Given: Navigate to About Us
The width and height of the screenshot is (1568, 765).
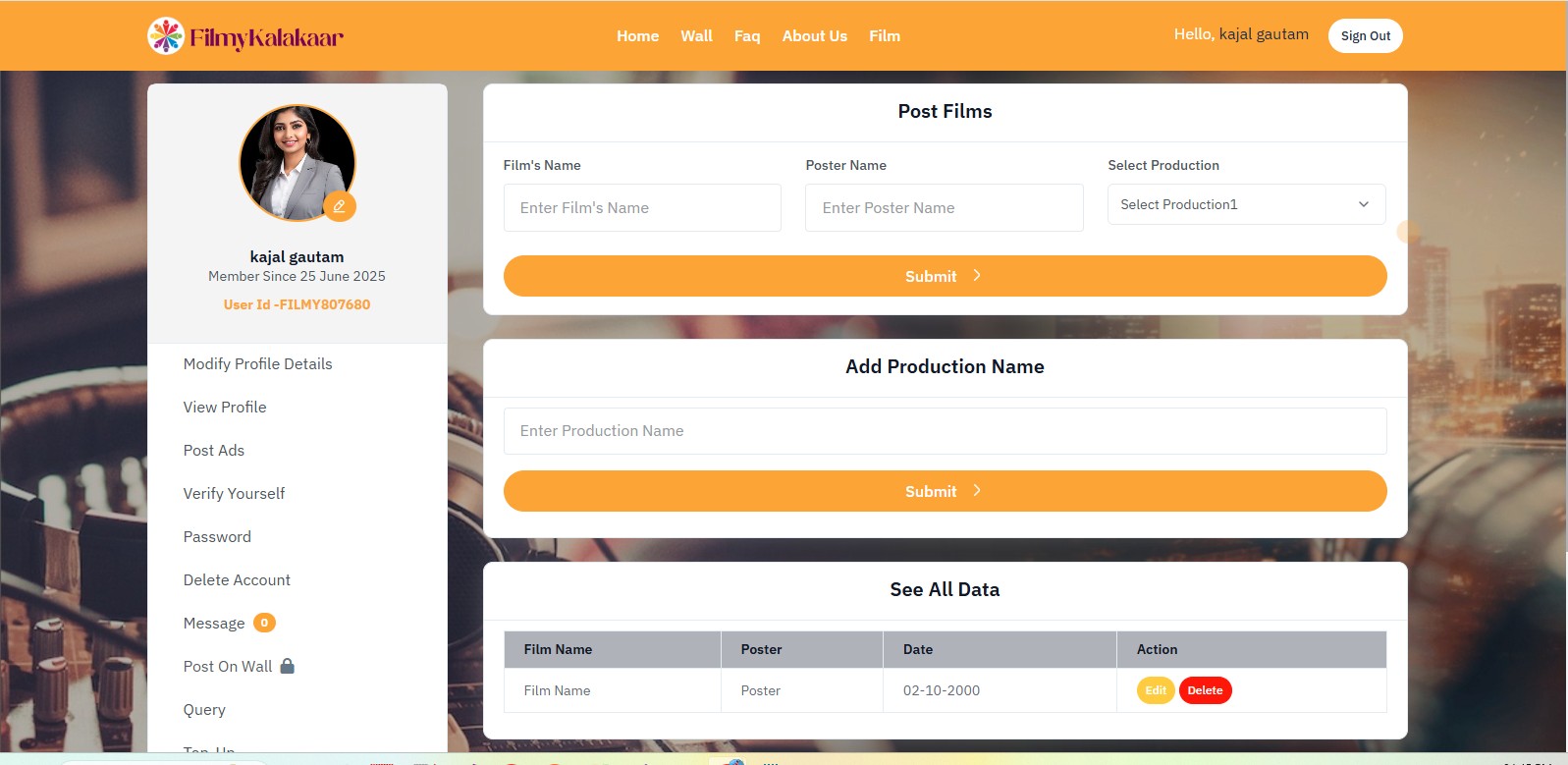Looking at the screenshot, I should pyautogui.click(x=814, y=36).
